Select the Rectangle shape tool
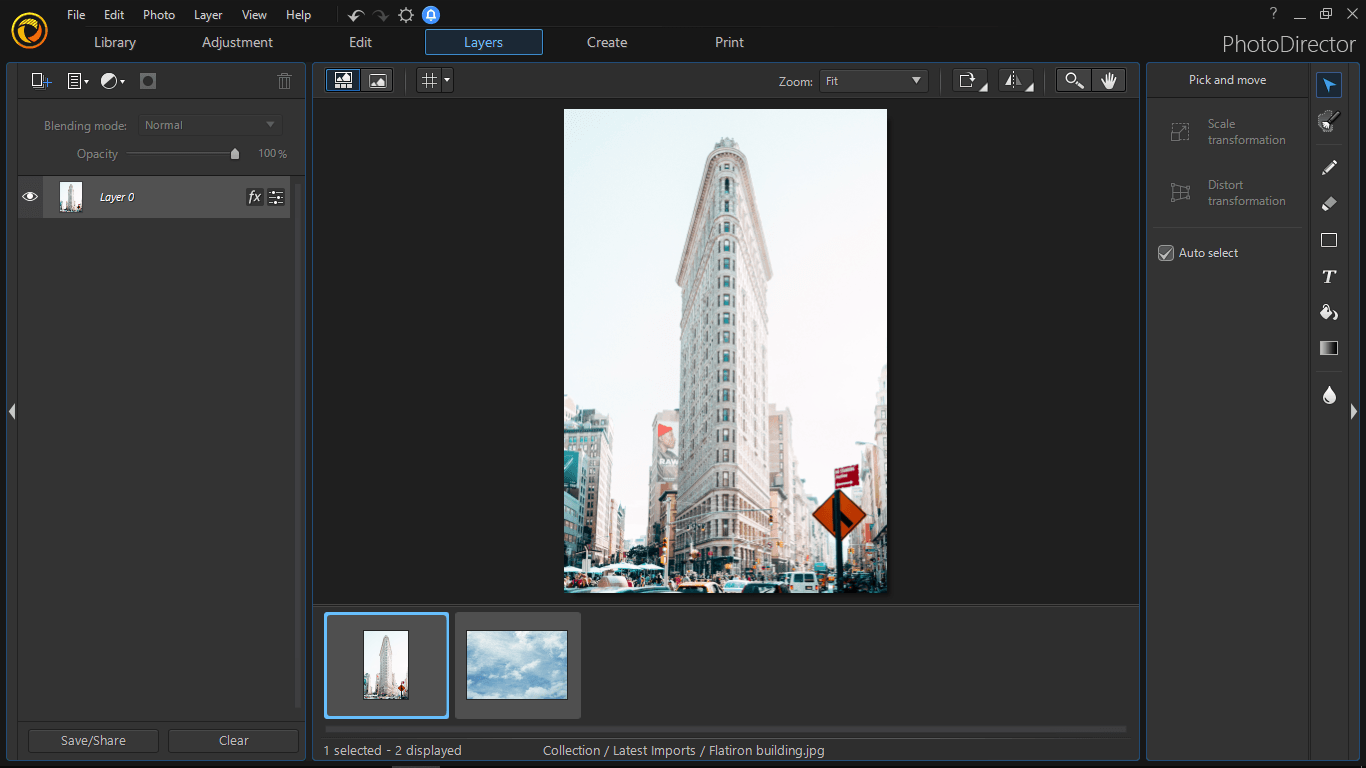Viewport: 1366px width, 768px height. click(x=1328, y=240)
